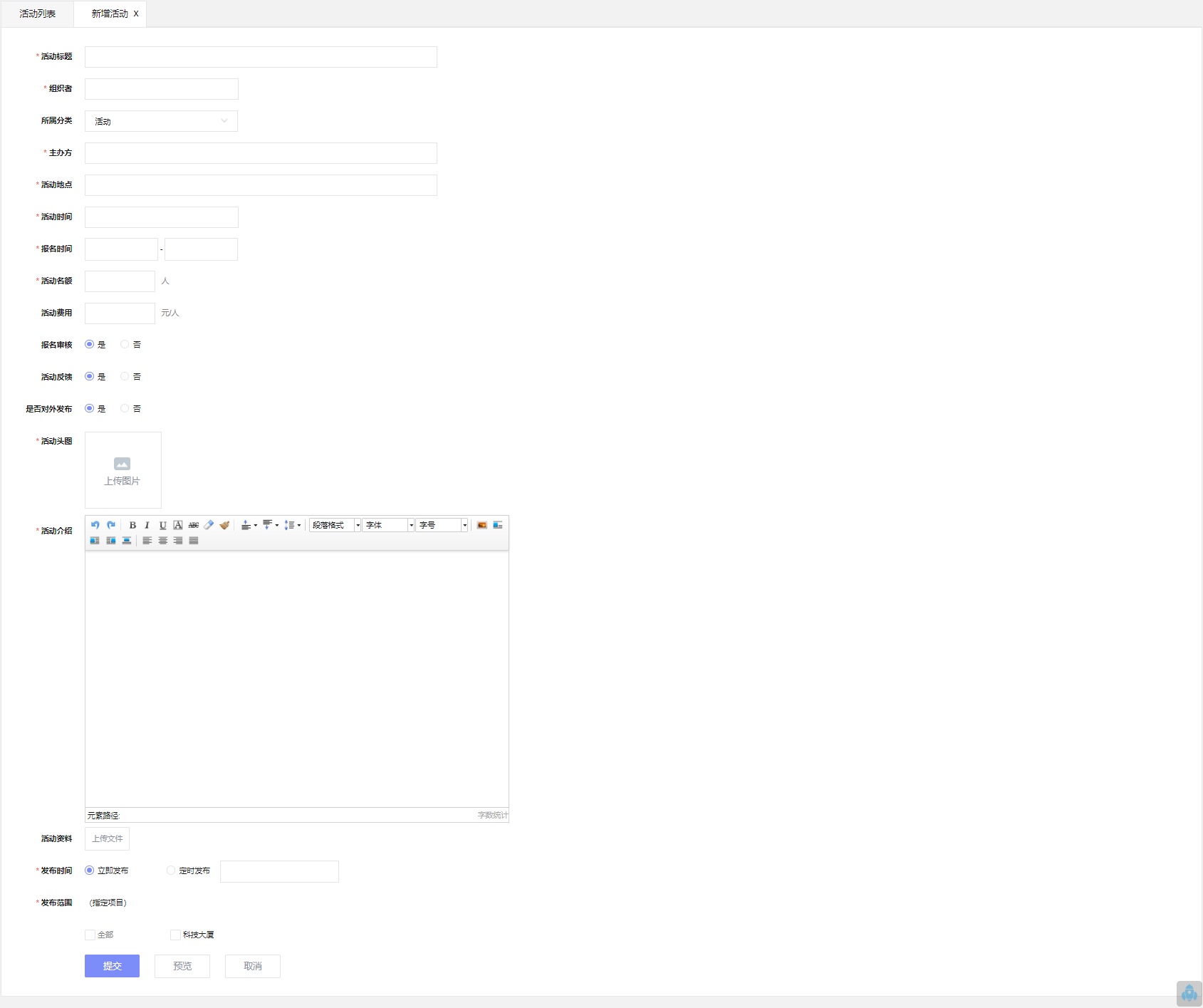This screenshot has height=1008, width=1203.
Task: Close the 新增活动 tab
Action: 136,14
